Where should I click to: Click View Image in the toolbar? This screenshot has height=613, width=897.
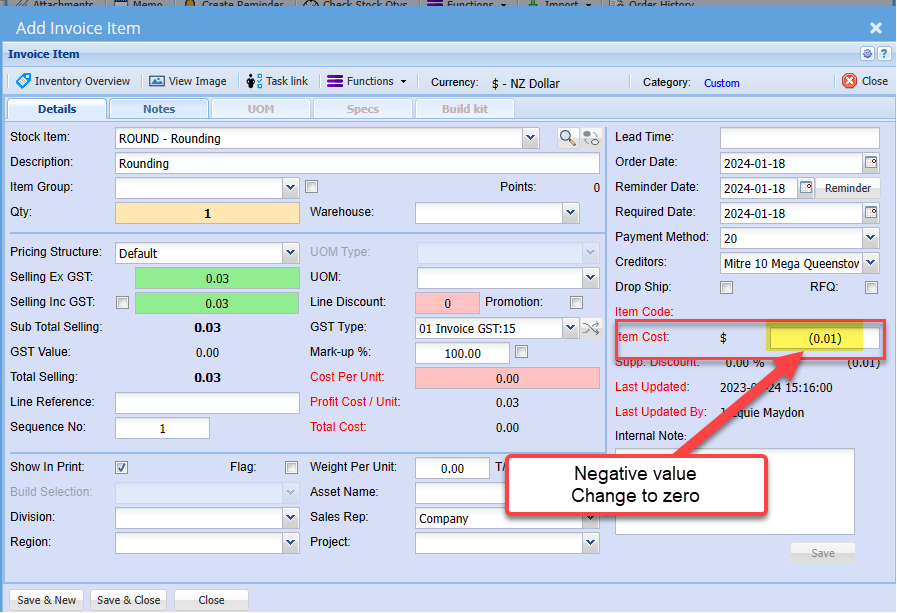tap(188, 82)
